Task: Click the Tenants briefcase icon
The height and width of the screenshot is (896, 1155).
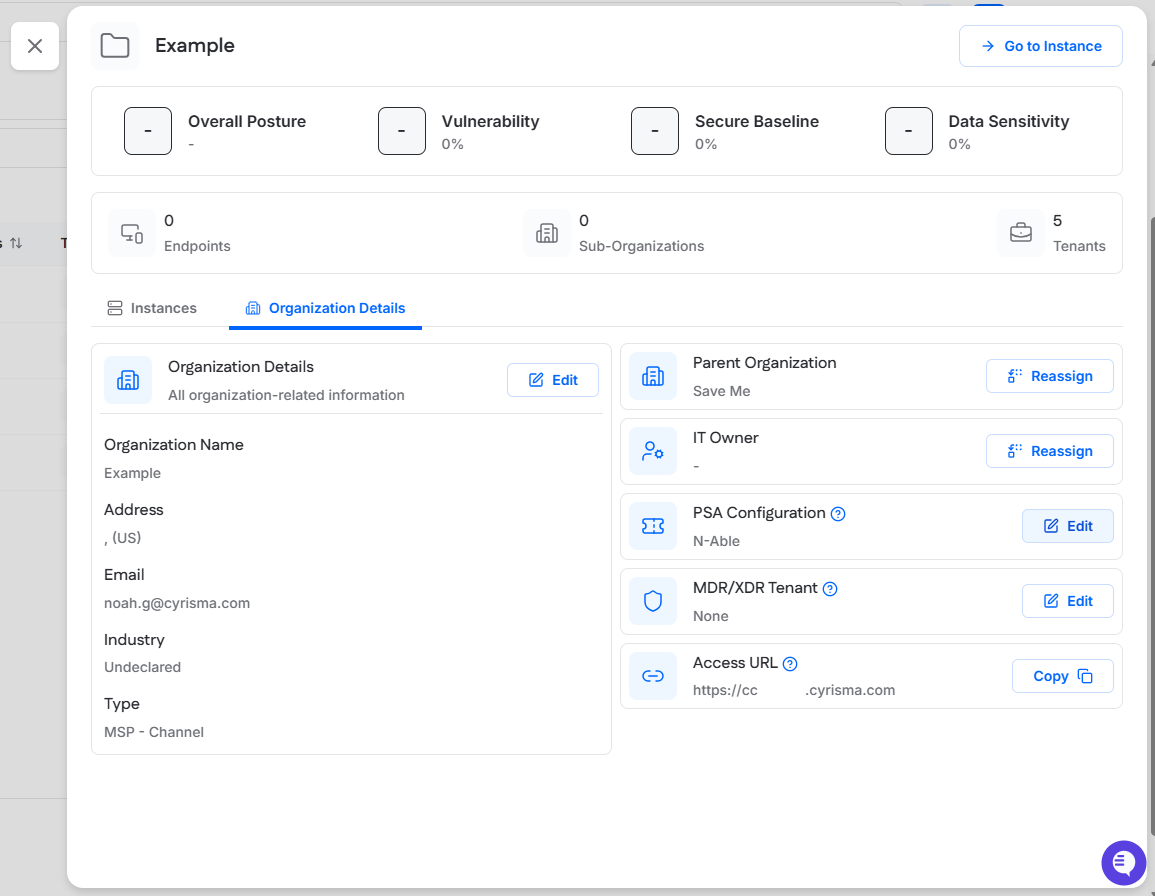Action: click(x=1021, y=233)
